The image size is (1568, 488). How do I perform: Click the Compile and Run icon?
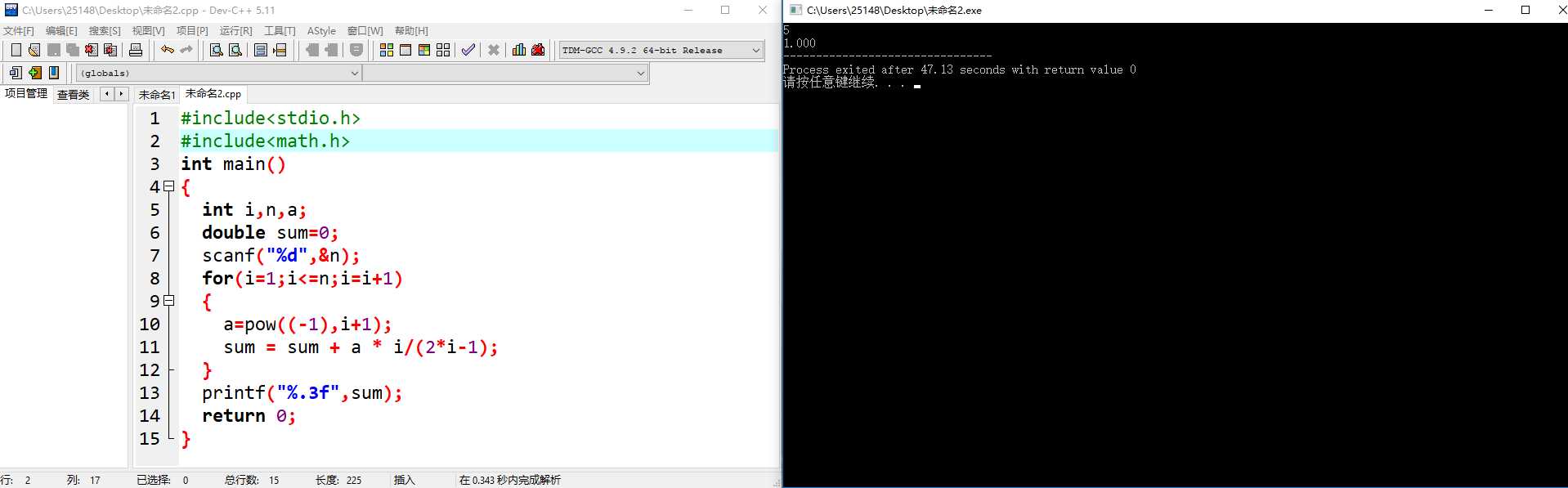[x=424, y=50]
